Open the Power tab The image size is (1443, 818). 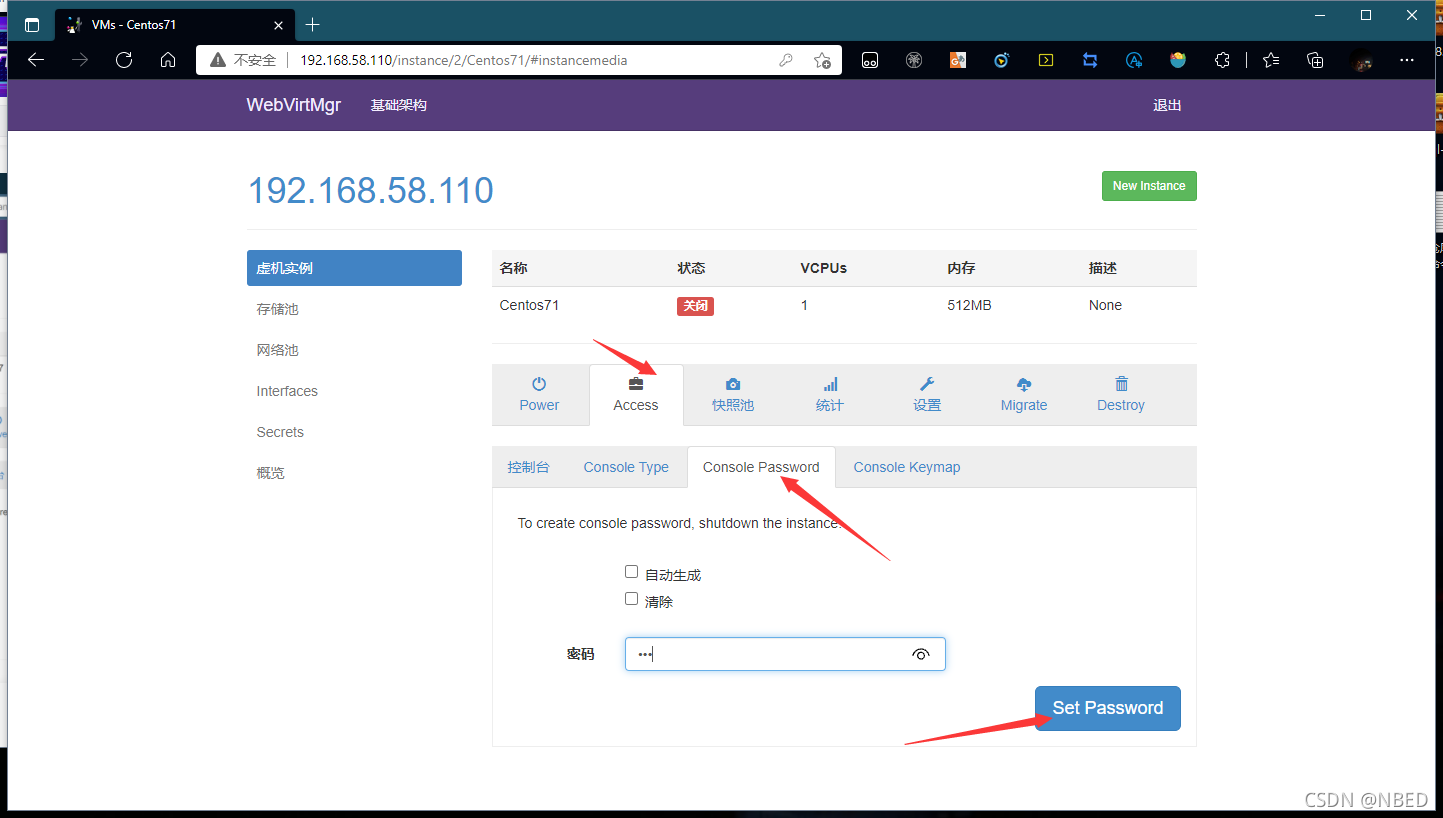tap(539, 395)
